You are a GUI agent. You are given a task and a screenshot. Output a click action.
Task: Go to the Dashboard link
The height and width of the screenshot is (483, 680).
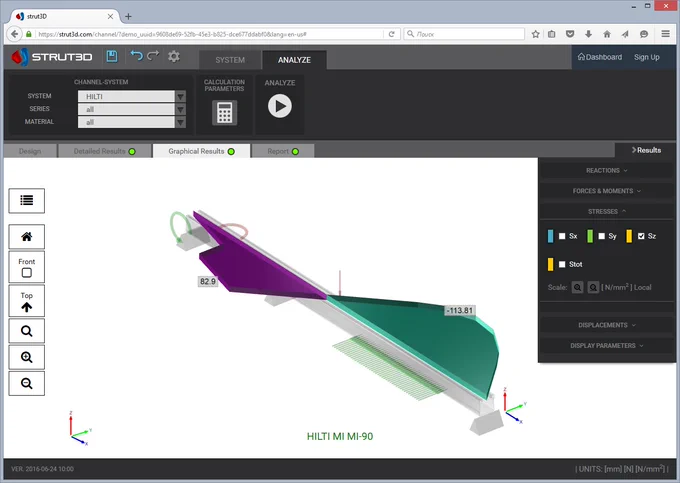tap(600, 57)
